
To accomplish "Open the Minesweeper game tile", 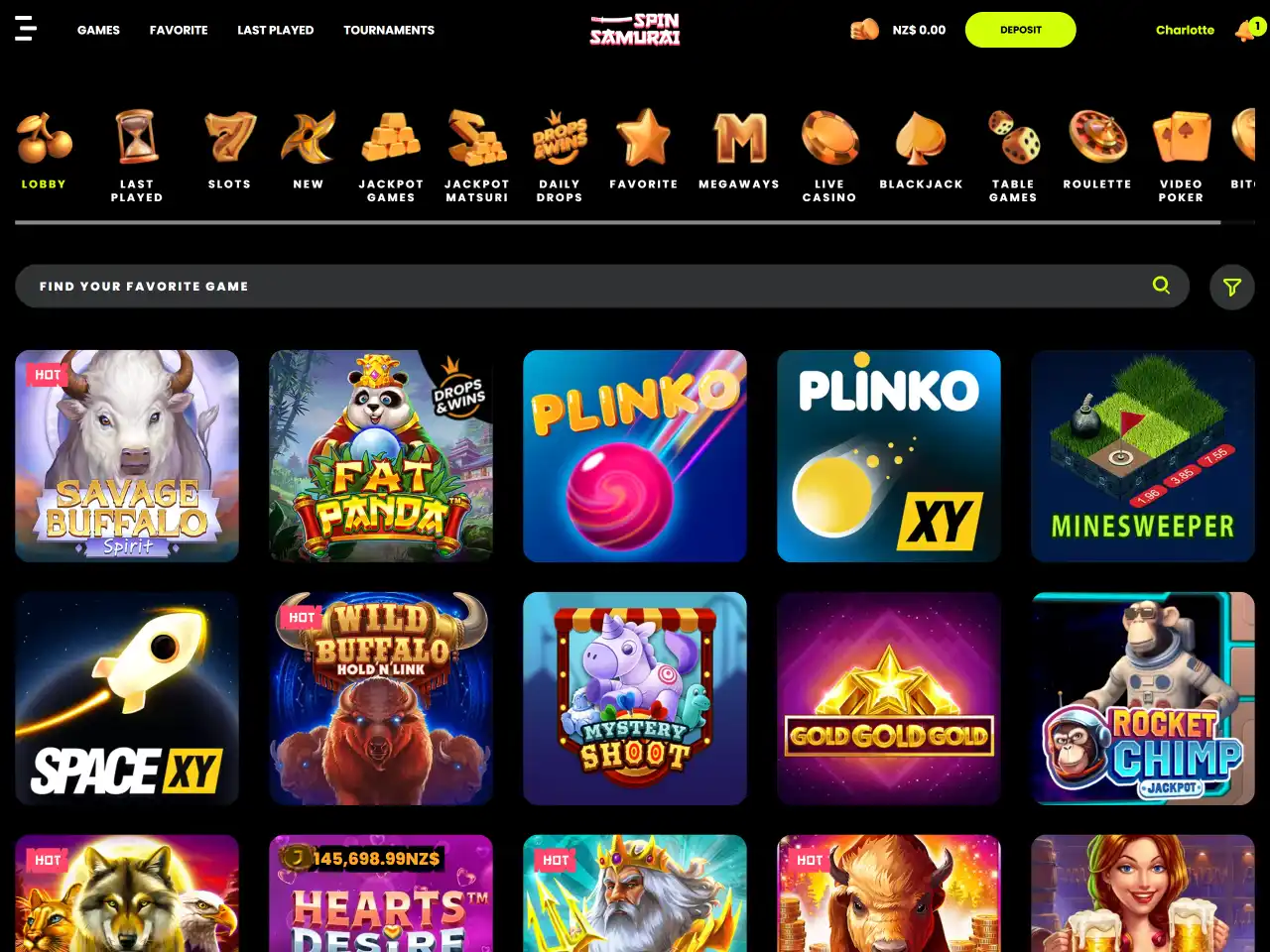I will coord(1143,456).
